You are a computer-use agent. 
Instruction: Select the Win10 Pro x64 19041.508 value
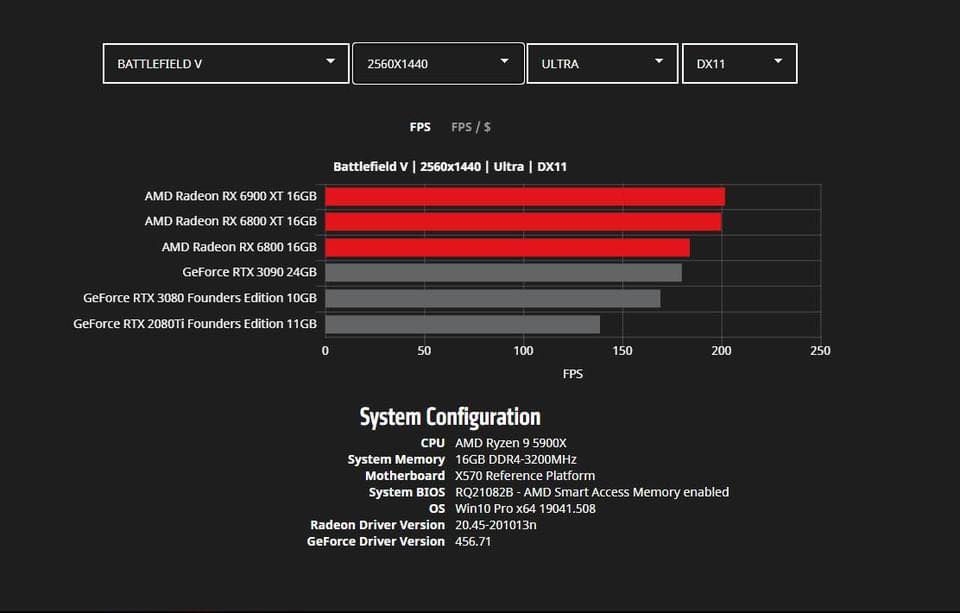[x=525, y=509]
